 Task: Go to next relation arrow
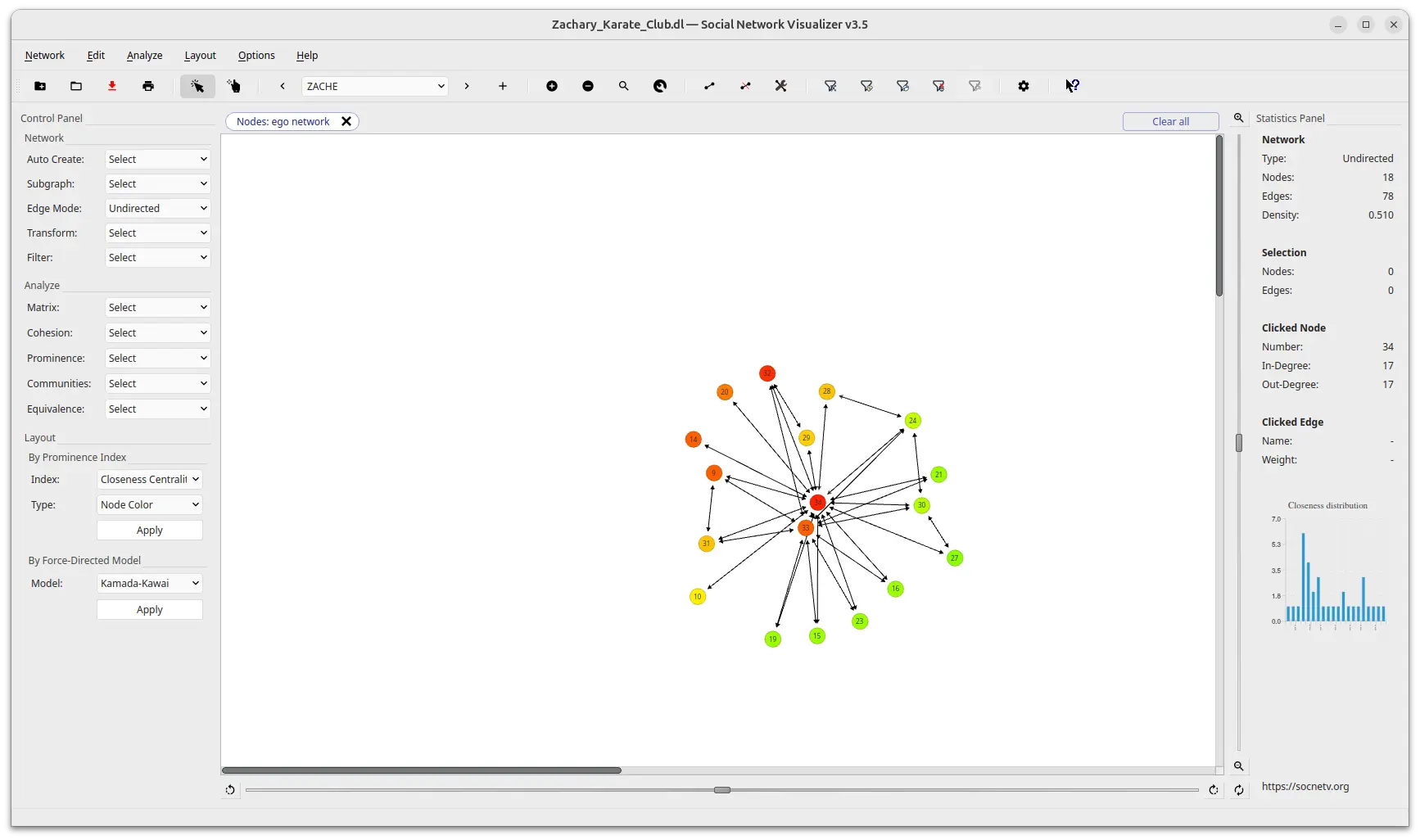point(467,86)
